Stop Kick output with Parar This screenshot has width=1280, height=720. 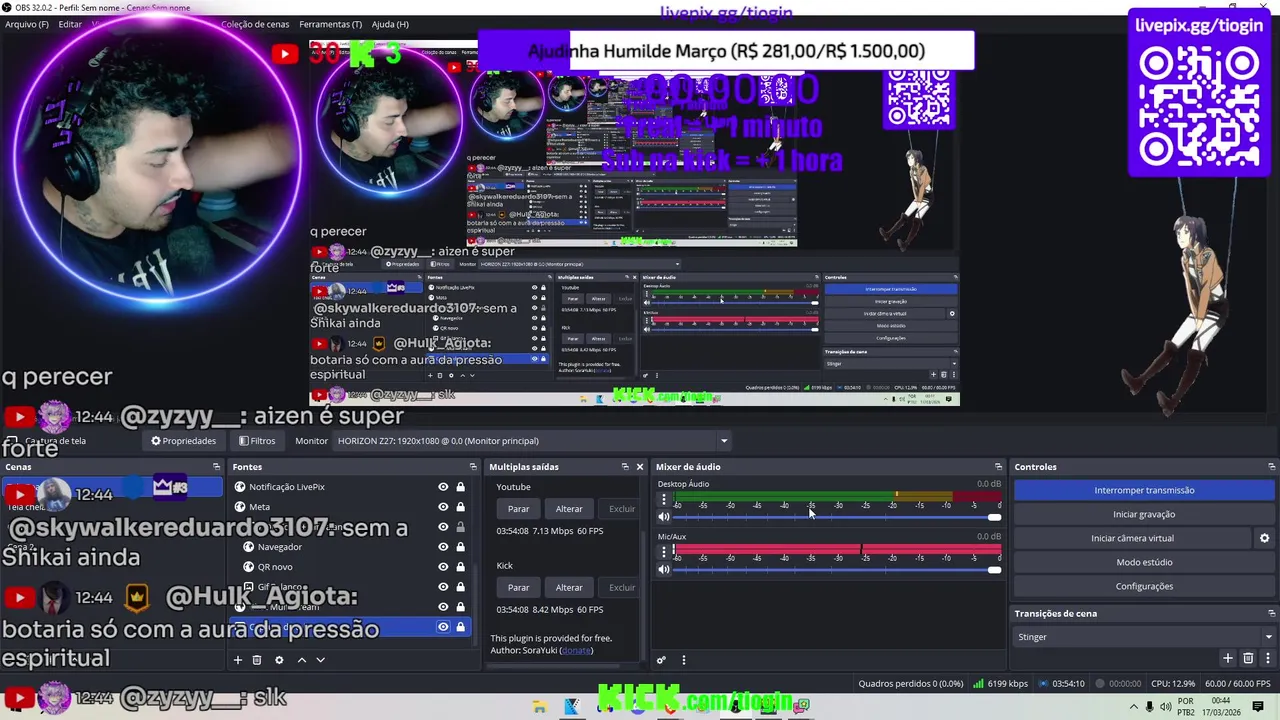pyautogui.click(x=518, y=588)
